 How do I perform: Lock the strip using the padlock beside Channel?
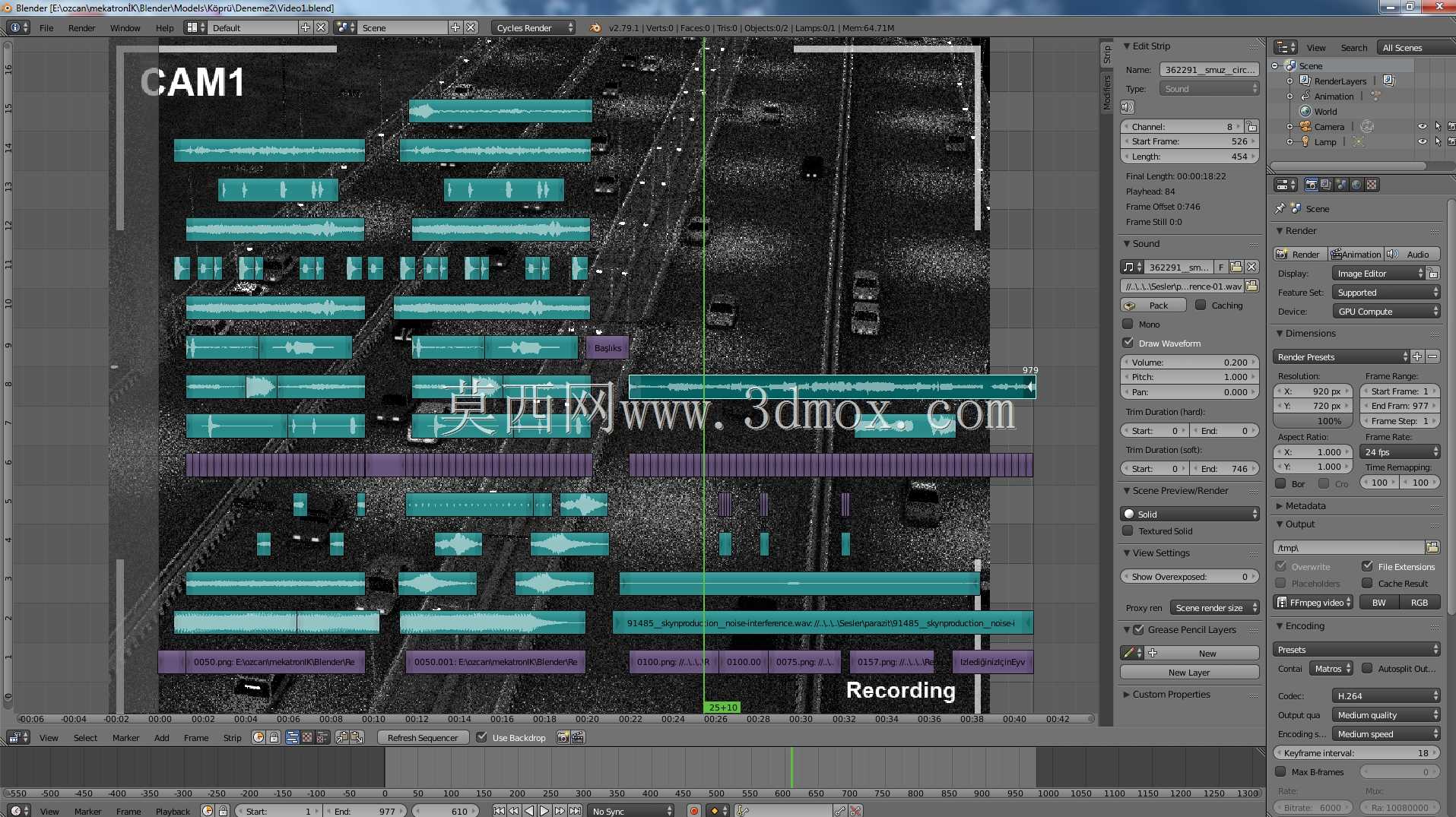point(1251,126)
